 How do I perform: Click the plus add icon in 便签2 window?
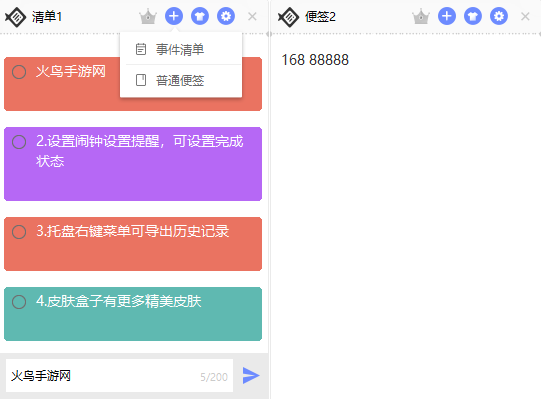tap(447, 16)
